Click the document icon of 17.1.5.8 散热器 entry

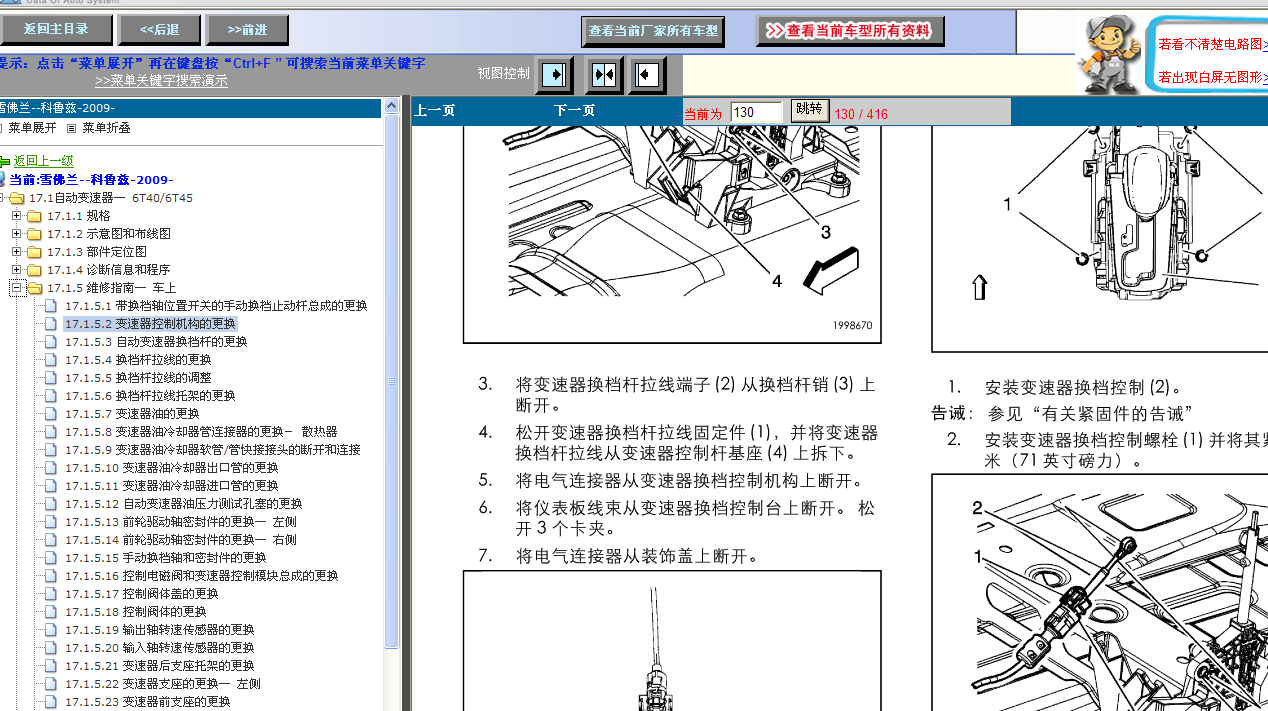pos(50,432)
